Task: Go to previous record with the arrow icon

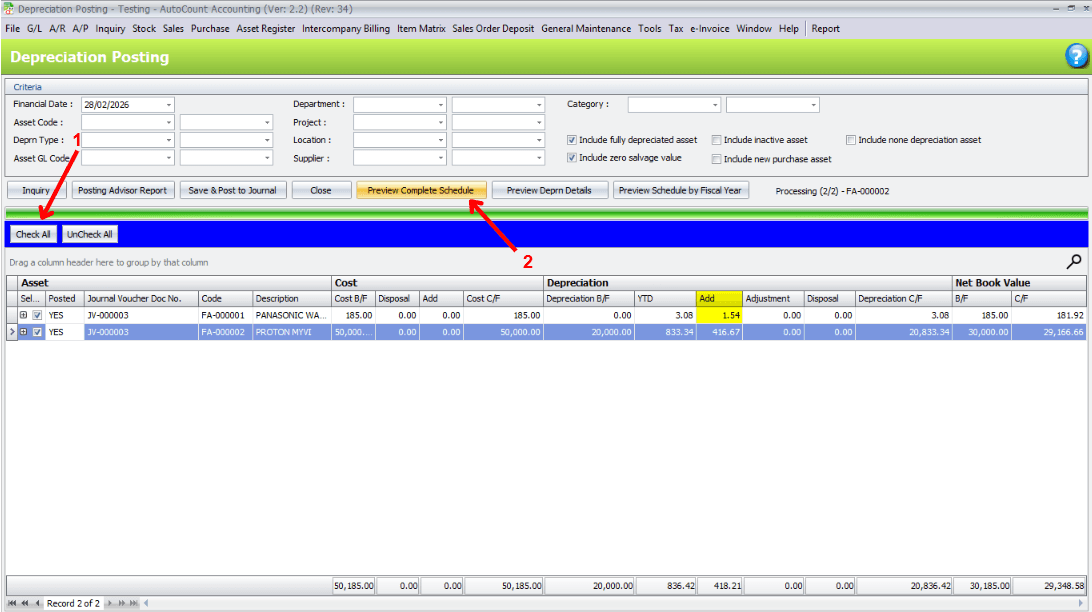Action: tap(37, 603)
